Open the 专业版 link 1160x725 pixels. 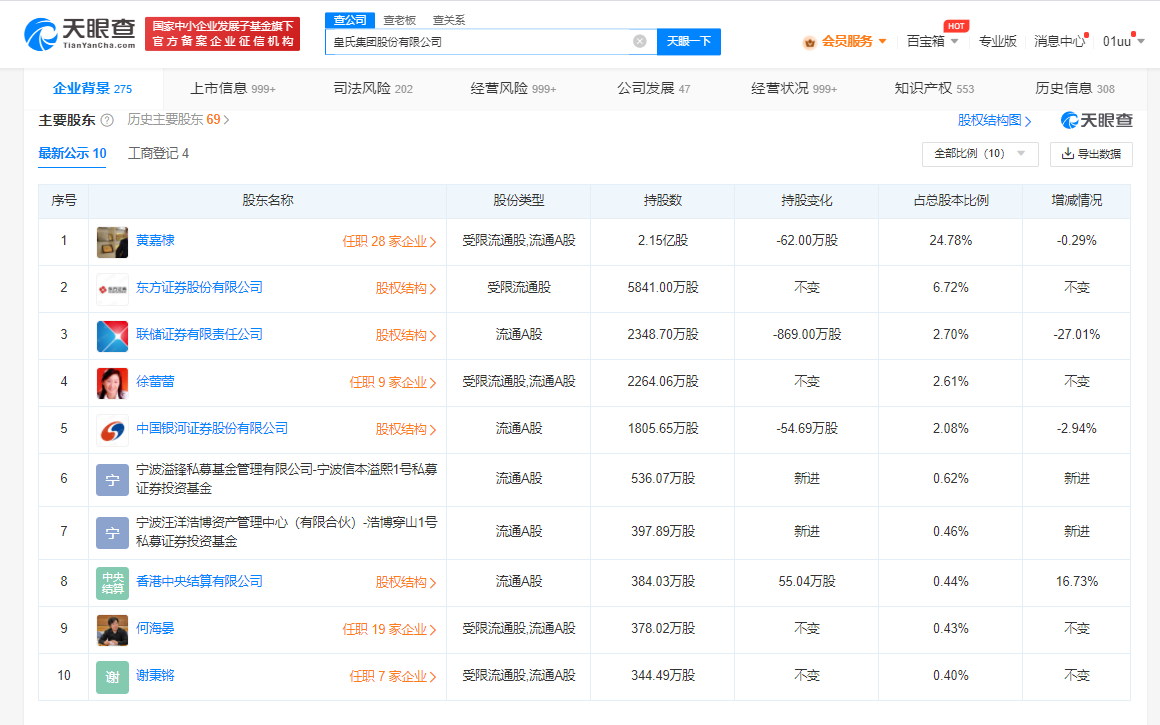997,41
